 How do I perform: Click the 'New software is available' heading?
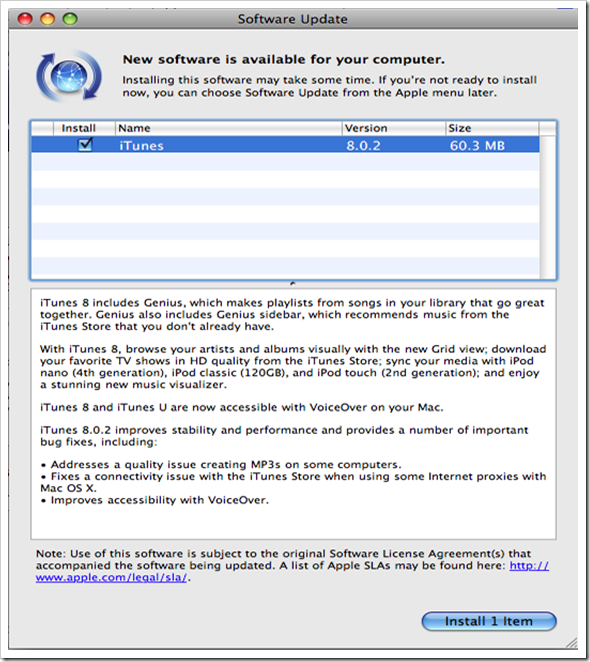pyautogui.click(x=284, y=60)
